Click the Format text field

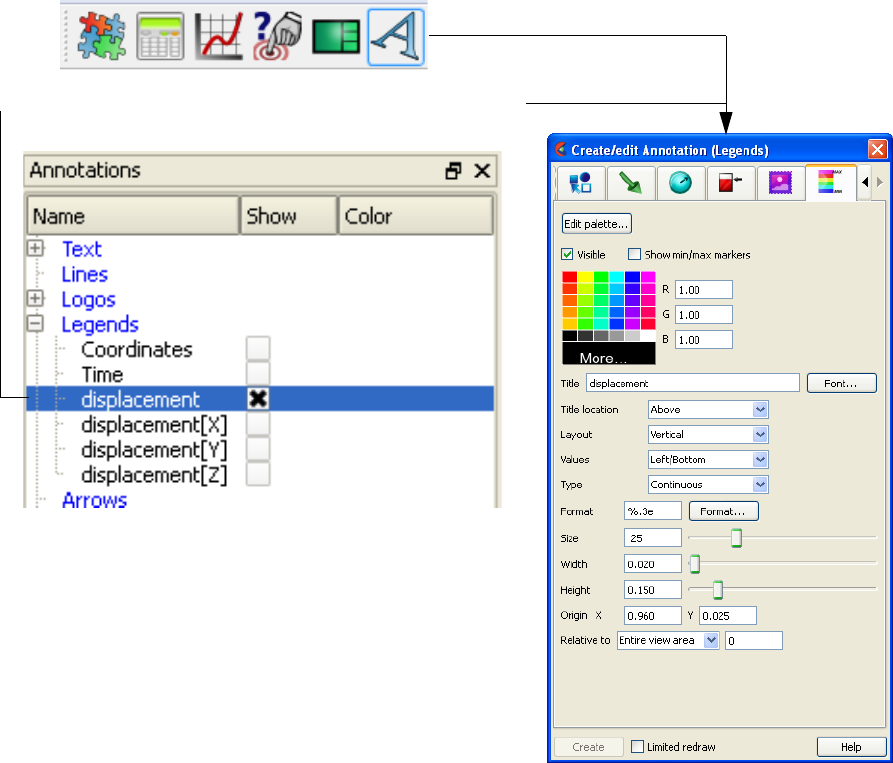point(653,511)
